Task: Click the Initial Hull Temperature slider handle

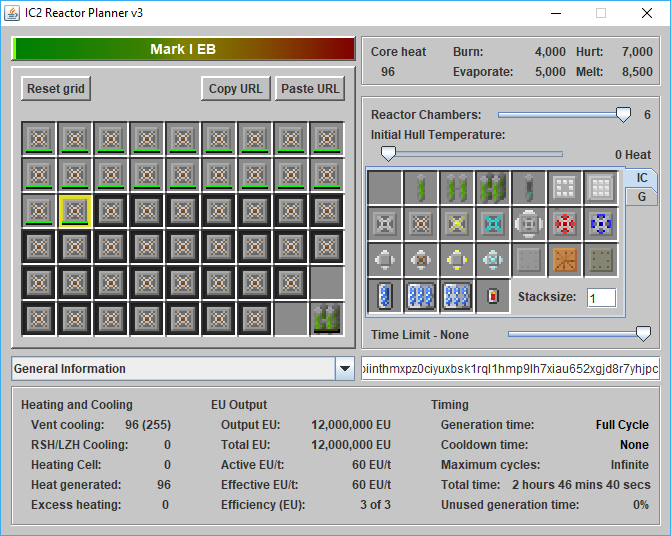Action: [388, 154]
